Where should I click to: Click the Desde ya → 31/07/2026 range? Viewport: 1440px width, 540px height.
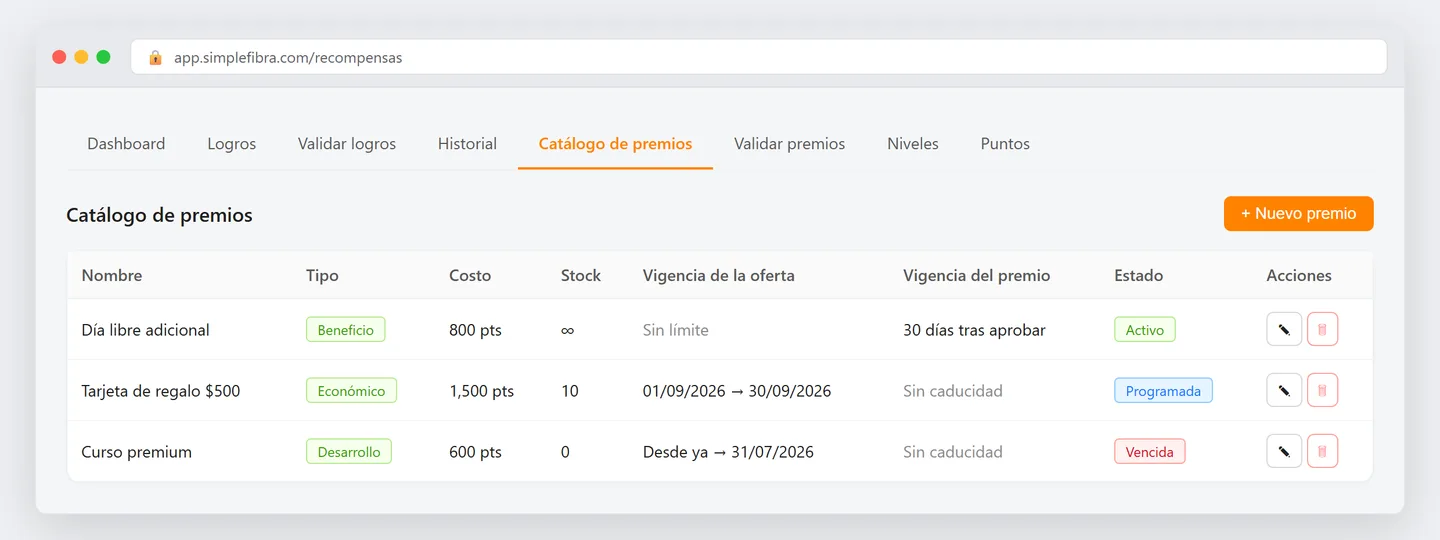tap(728, 452)
